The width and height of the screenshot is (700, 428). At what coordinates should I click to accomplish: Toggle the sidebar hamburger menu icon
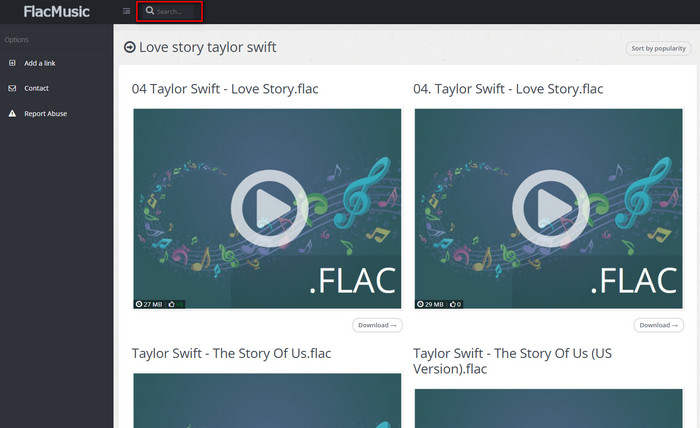click(126, 11)
